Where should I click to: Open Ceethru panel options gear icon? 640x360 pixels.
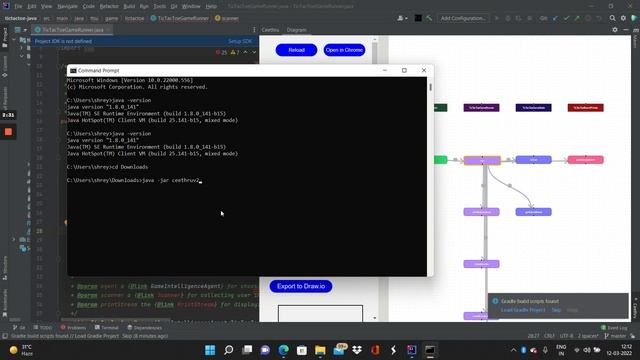tap(615, 30)
